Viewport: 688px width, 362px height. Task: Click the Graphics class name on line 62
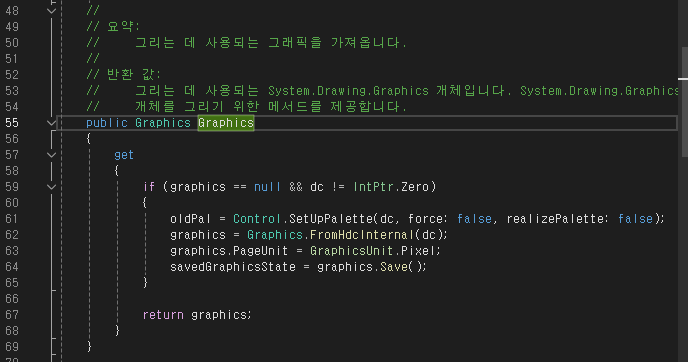coord(275,235)
